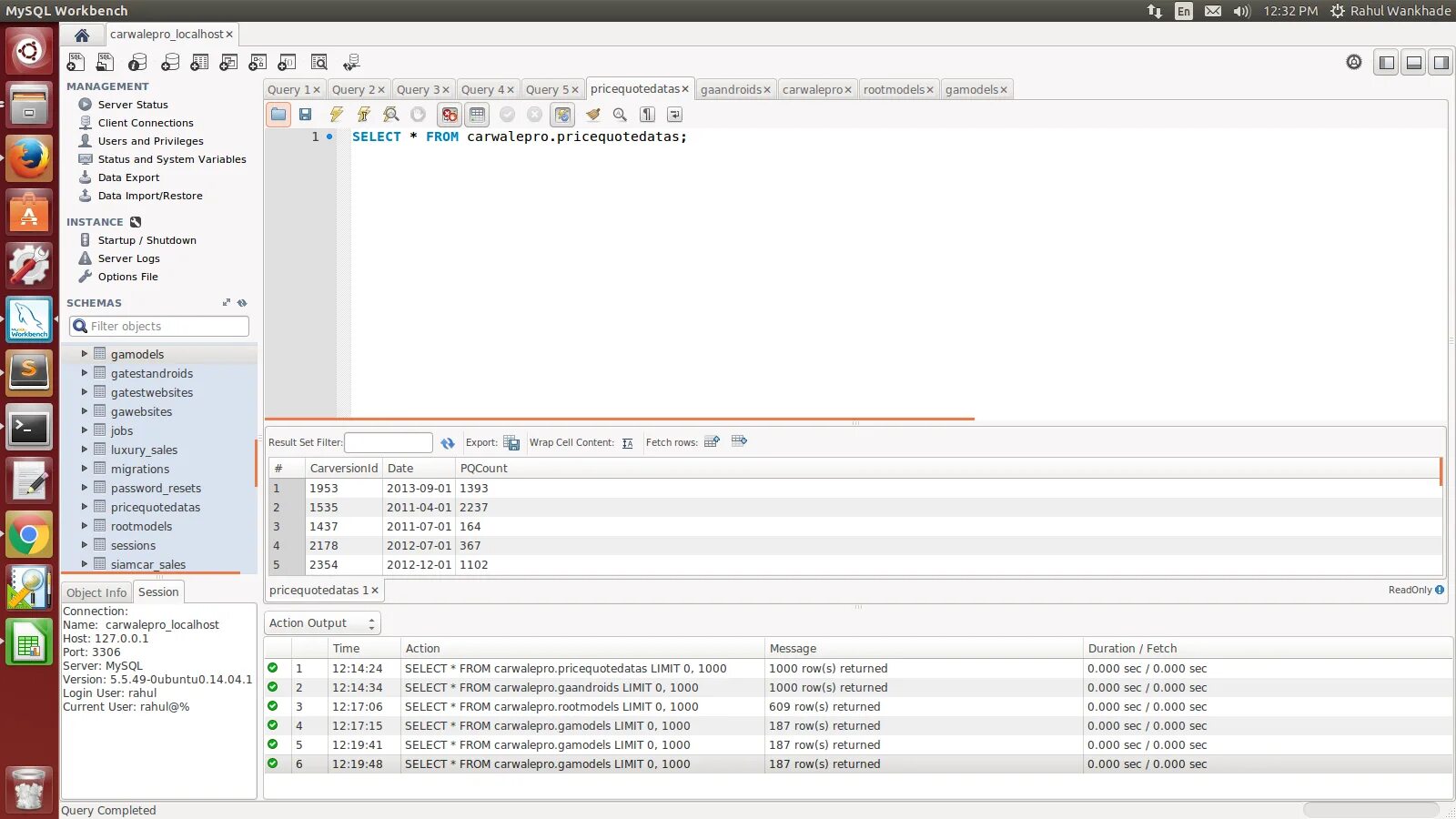Expand the migrations table node

85,469
